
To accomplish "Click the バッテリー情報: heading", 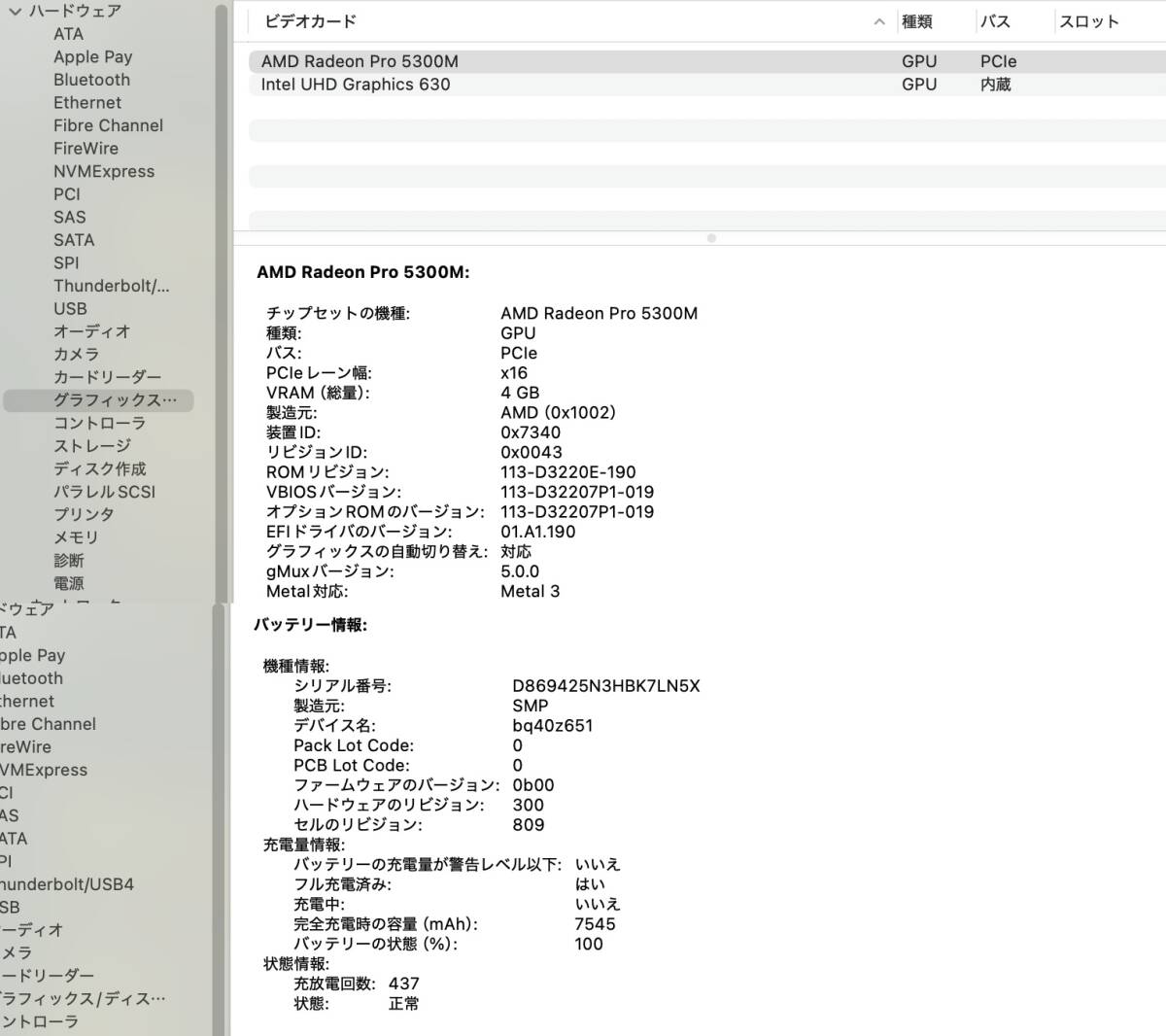I will pos(311,625).
